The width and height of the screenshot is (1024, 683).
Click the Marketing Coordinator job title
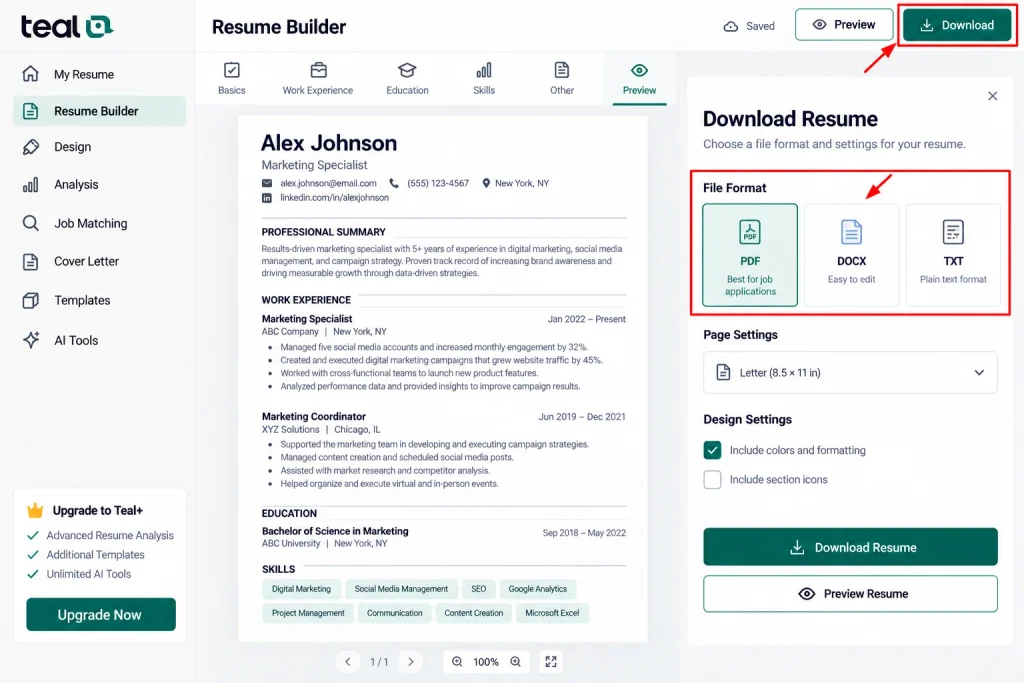coord(313,417)
